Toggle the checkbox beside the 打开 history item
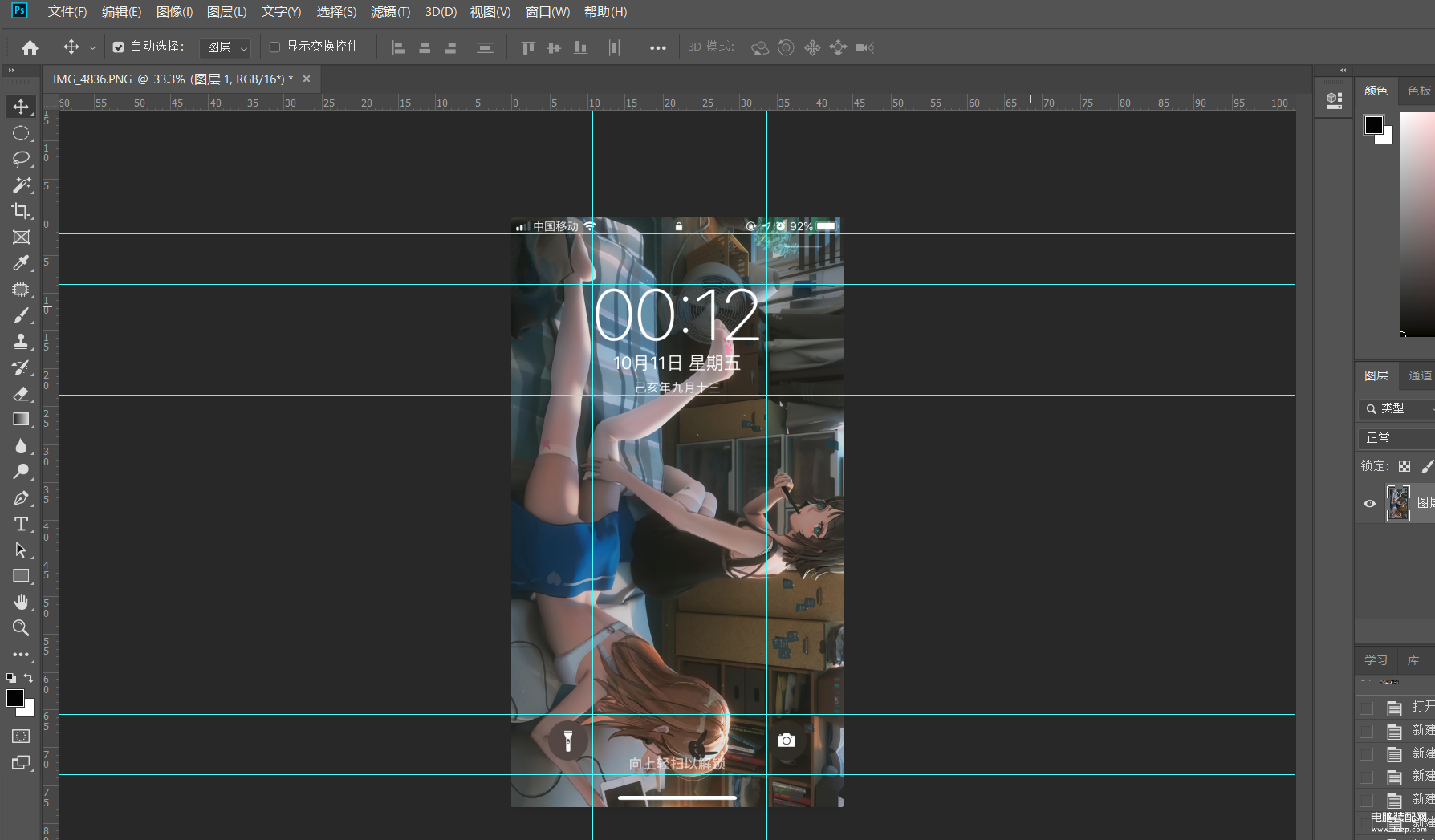 [1367, 708]
